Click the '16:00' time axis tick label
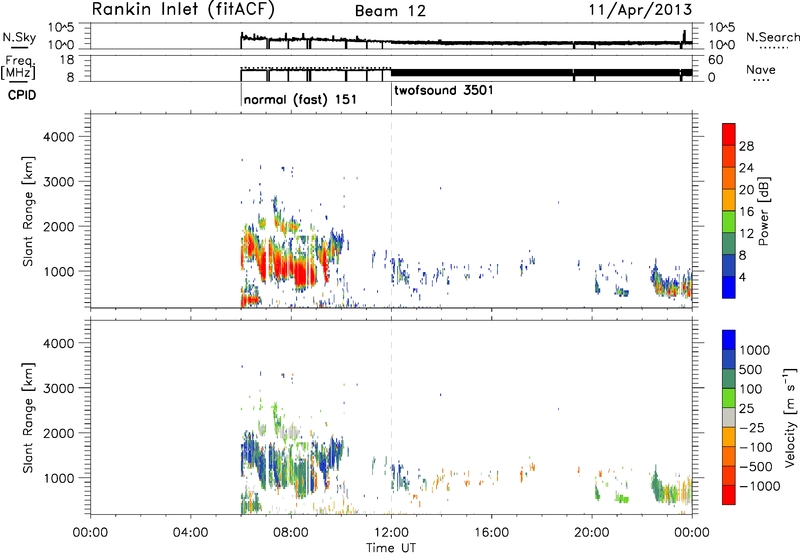800x554 pixels. (491, 533)
